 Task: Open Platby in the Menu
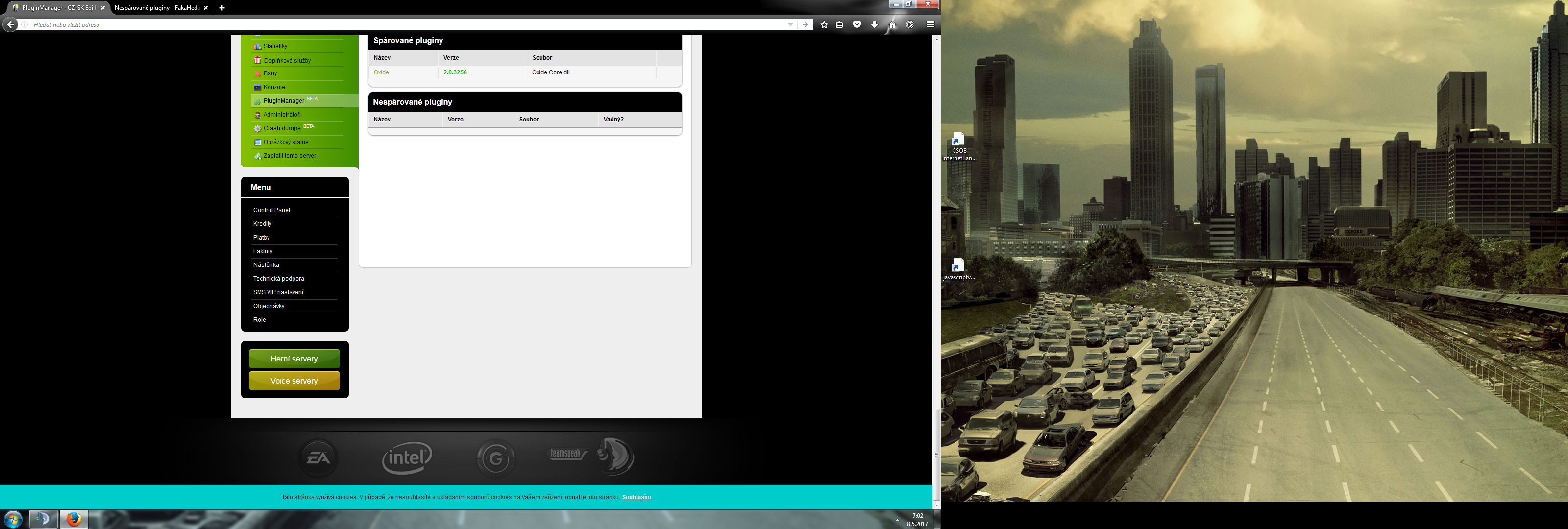(x=261, y=238)
